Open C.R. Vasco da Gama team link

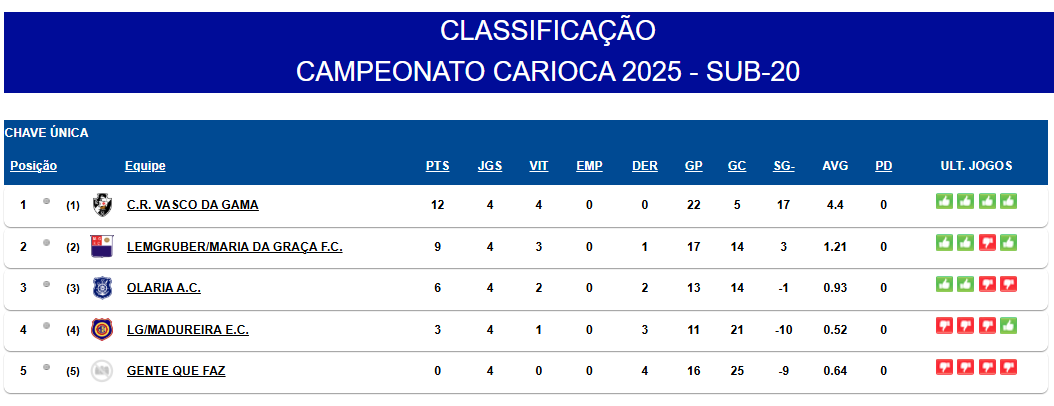click(192, 205)
